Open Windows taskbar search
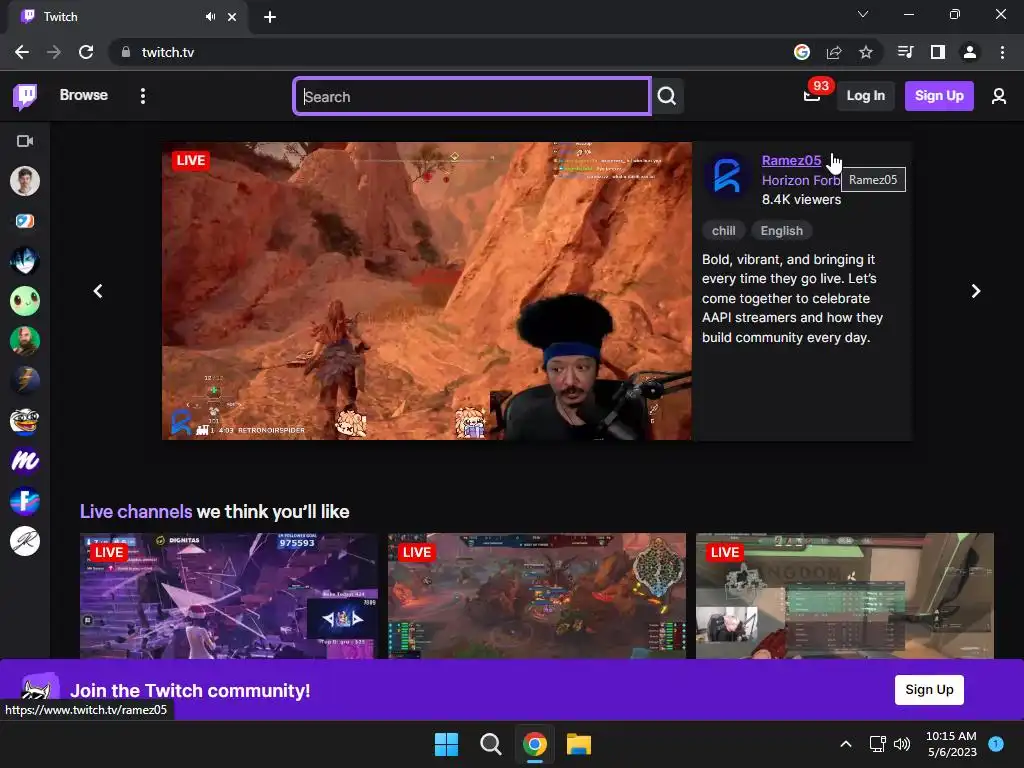 click(490, 744)
